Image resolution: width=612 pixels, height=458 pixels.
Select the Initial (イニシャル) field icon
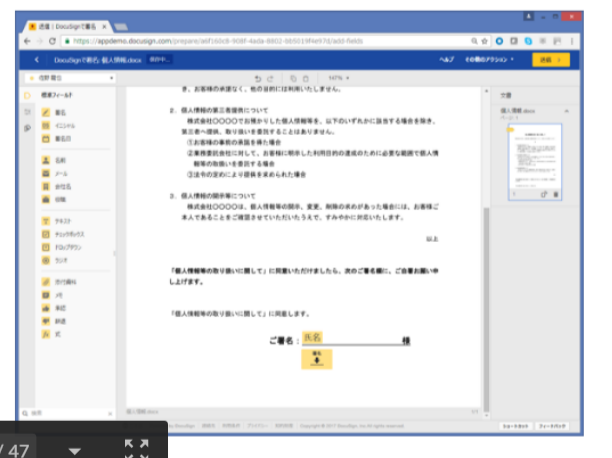pos(46,126)
